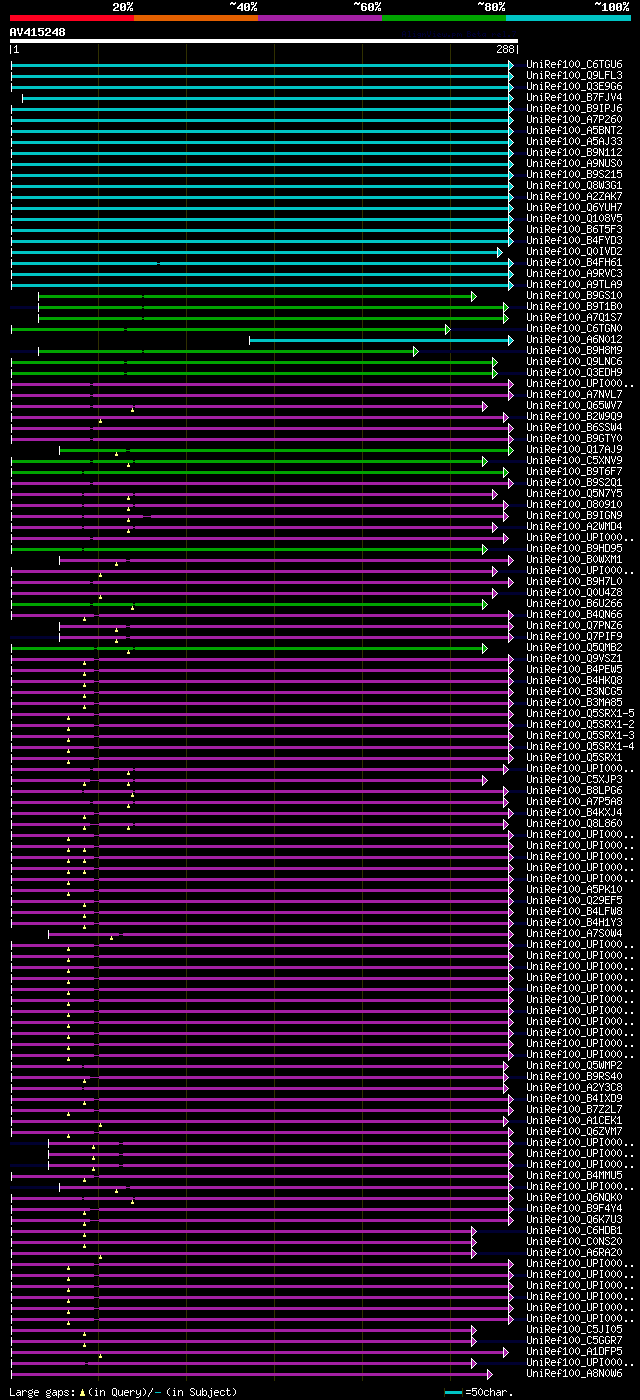The width and height of the screenshot is (640, 1400).
Task: Select label UniRef100_A1DFP5
Action: 574,1351
